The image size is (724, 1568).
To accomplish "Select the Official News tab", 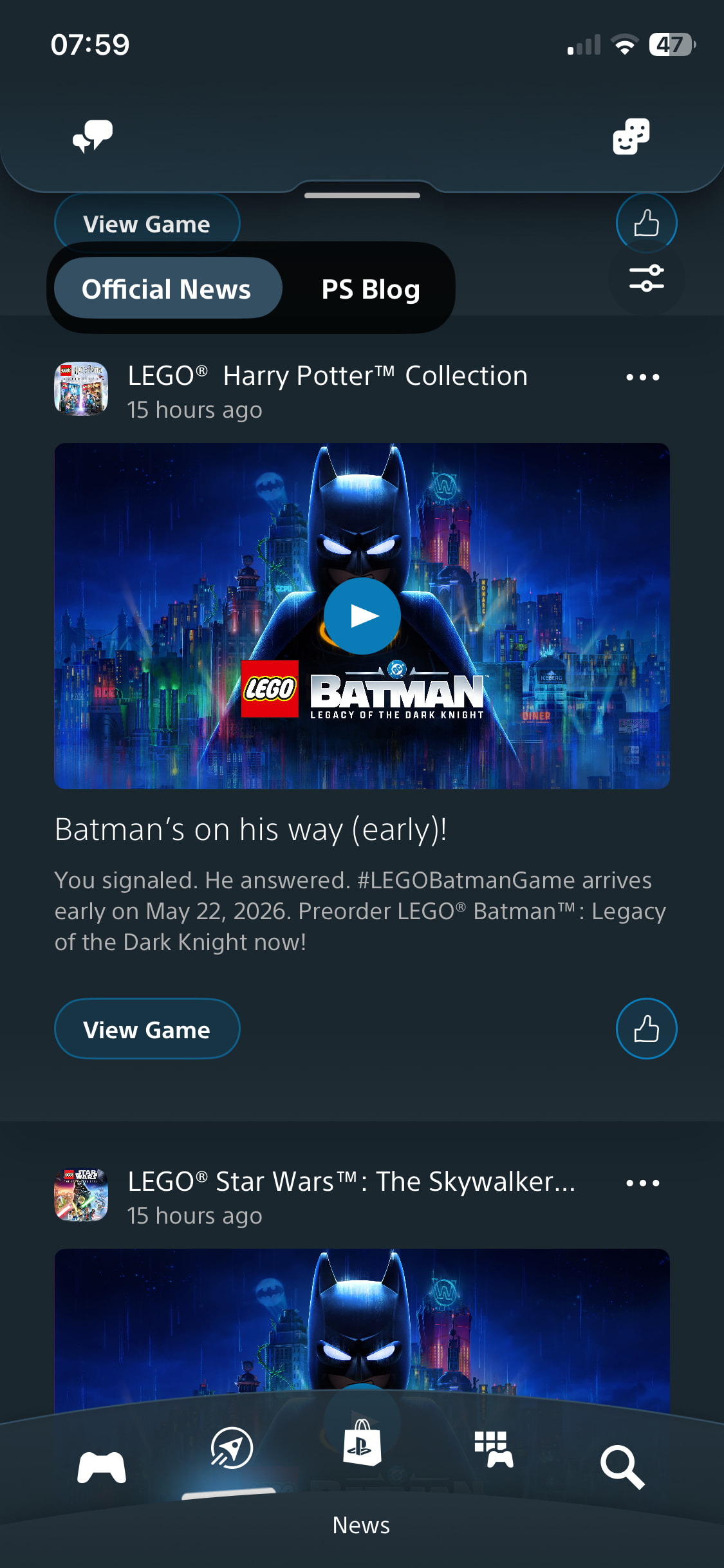I will coord(167,288).
